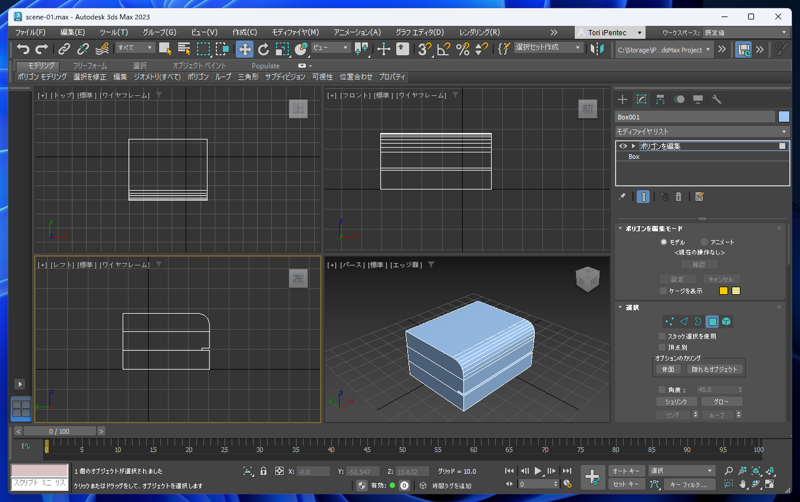Collapse the ポリゴンを編集モード rollout

(x=620, y=229)
